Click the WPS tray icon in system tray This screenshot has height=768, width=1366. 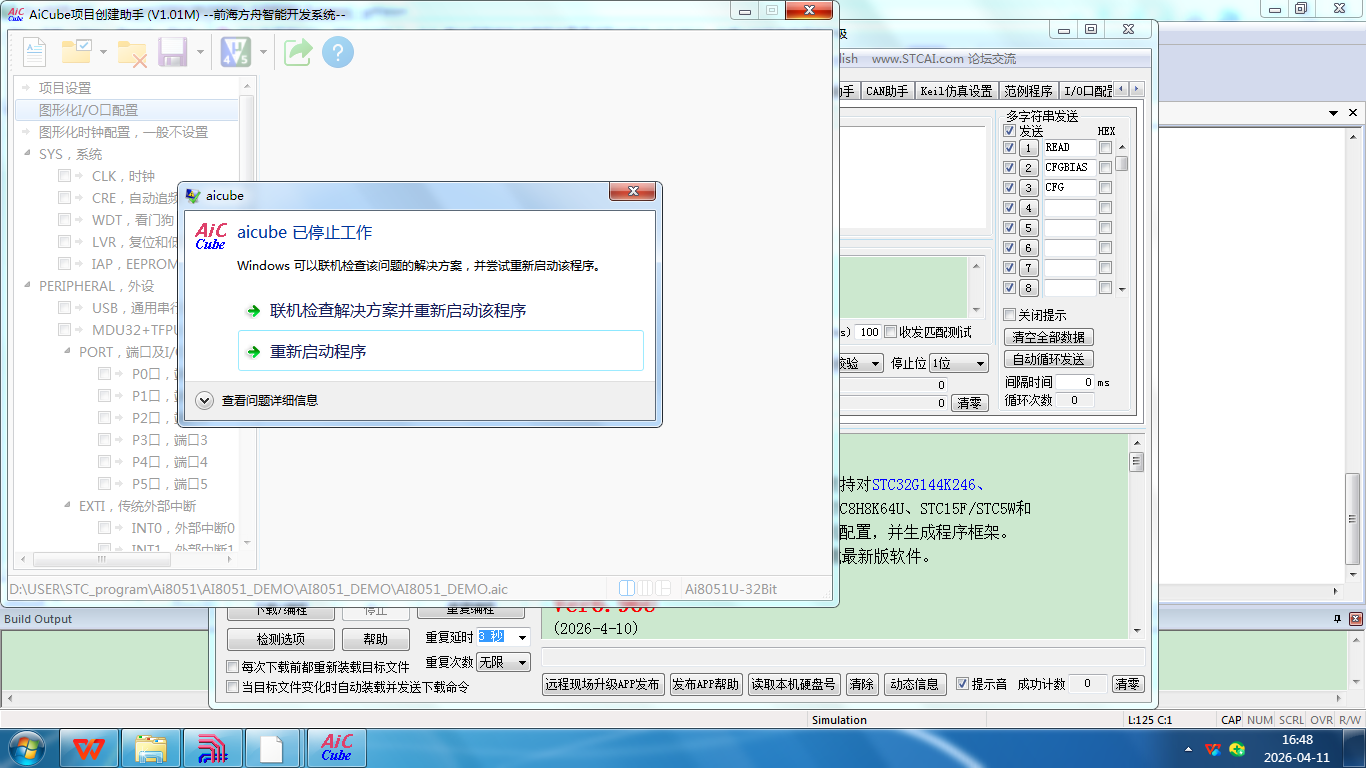[1213, 748]
